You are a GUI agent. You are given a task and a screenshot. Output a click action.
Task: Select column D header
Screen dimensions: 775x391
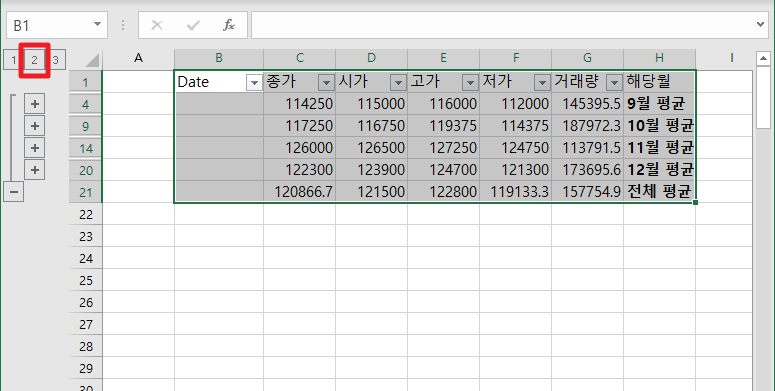pyautogui.click(x=372, y=59)
